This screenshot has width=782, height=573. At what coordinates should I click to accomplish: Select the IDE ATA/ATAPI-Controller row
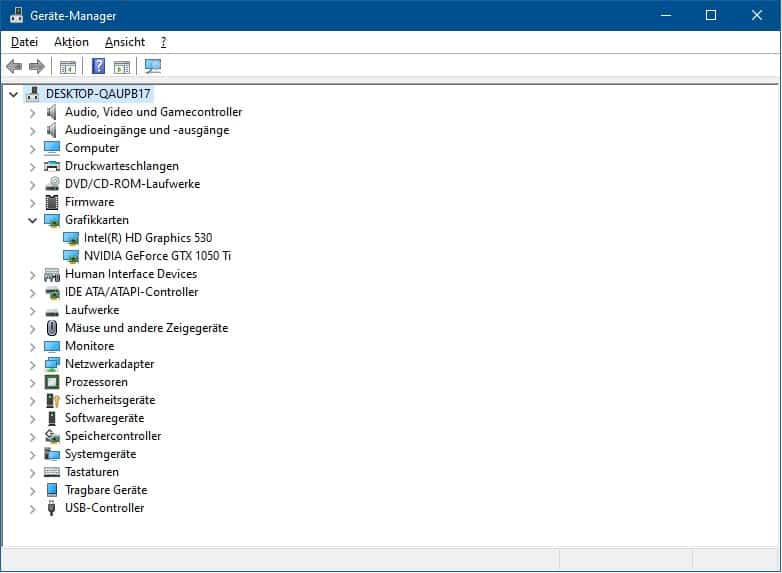pyautogui.click(x=132, y=292)
